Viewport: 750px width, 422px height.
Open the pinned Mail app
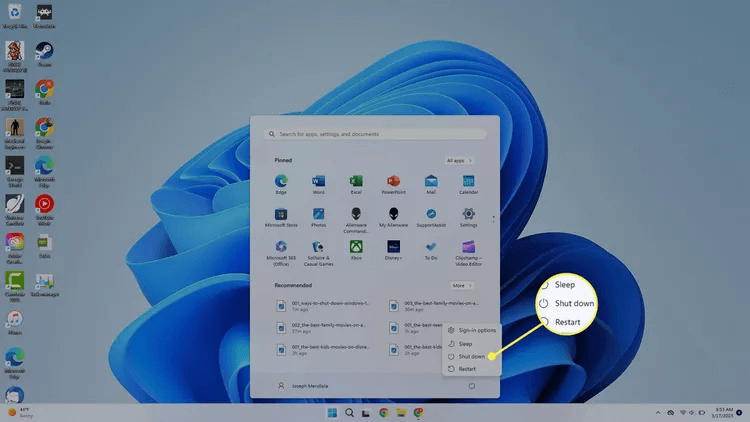click(x=431, y=184)
